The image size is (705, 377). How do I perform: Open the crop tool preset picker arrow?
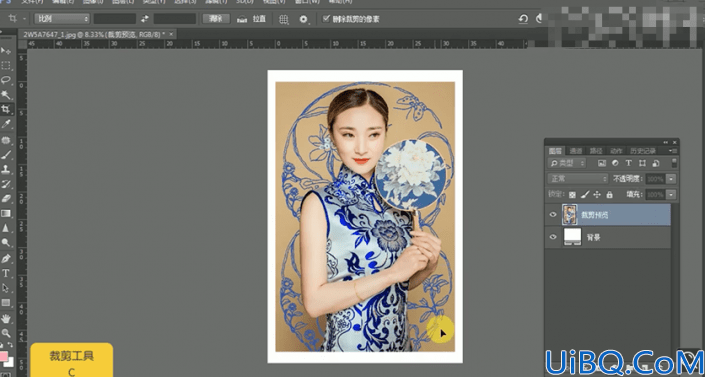point(23,19)
